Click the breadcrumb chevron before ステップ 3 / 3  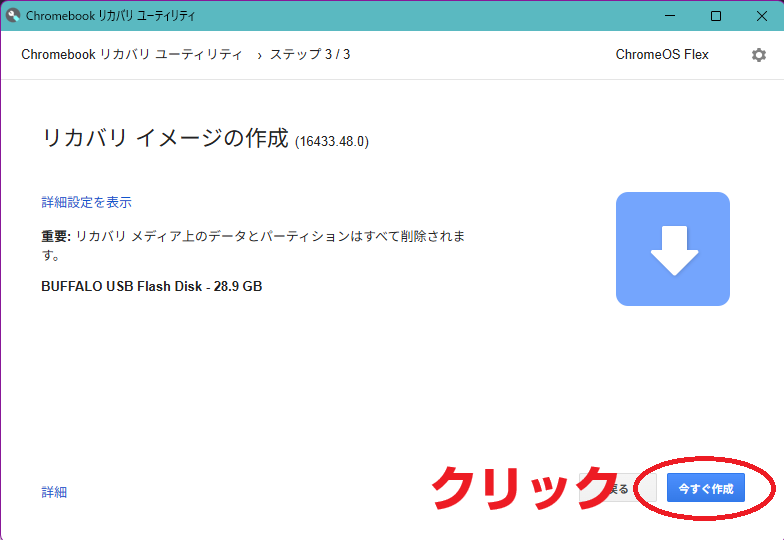[x=259, y=55]
